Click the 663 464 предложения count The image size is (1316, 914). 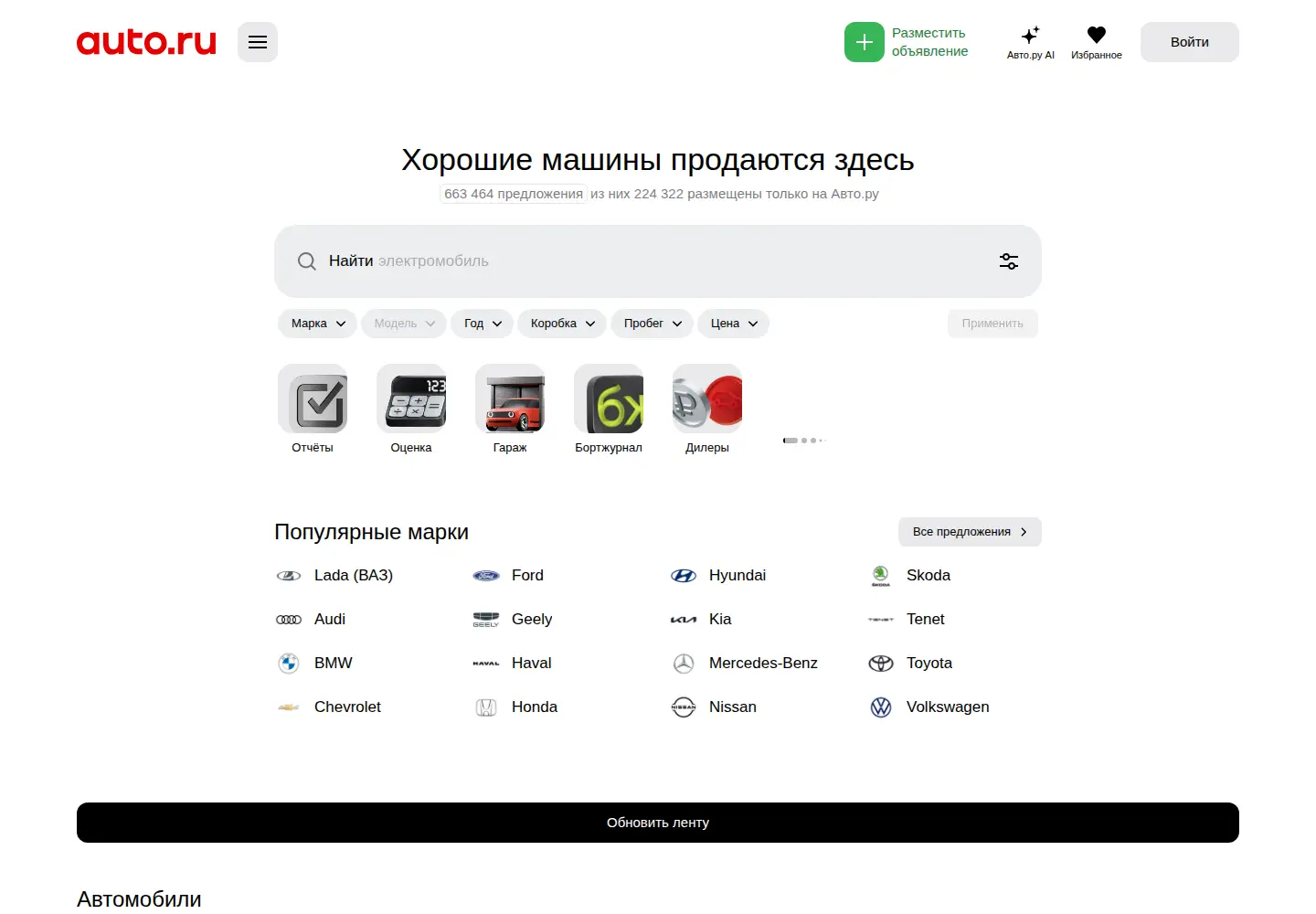click(x=514, y=194)
